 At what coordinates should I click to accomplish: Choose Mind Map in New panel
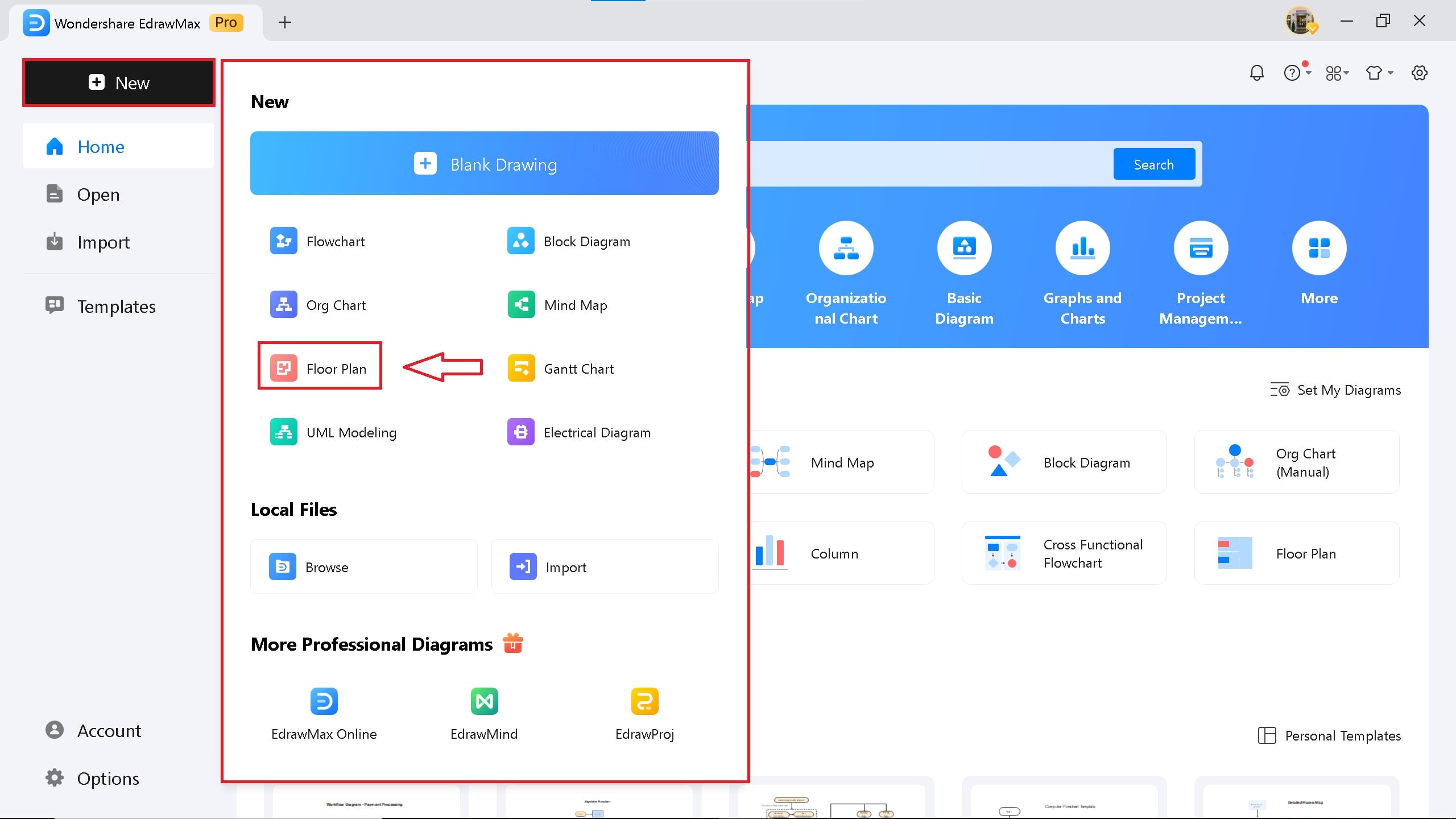click(557, 305)
